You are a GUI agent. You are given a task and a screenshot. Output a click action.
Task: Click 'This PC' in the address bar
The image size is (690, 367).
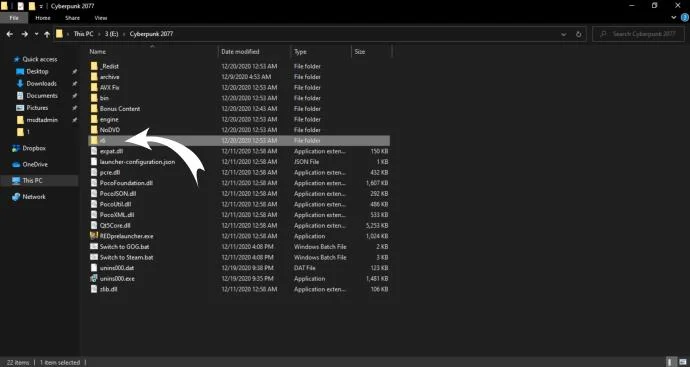click(x=83, y=34)
